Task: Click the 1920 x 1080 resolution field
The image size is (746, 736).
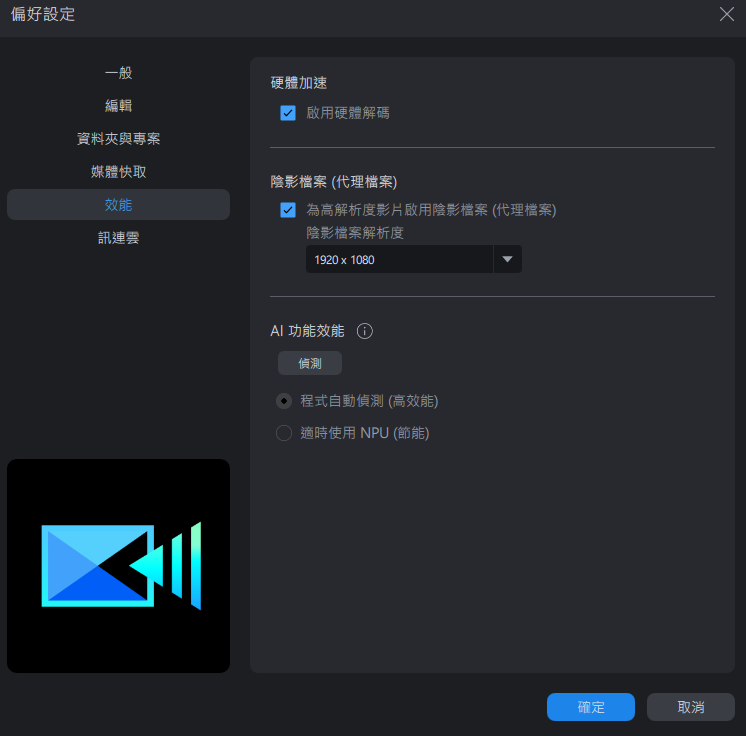Action: 399,259
